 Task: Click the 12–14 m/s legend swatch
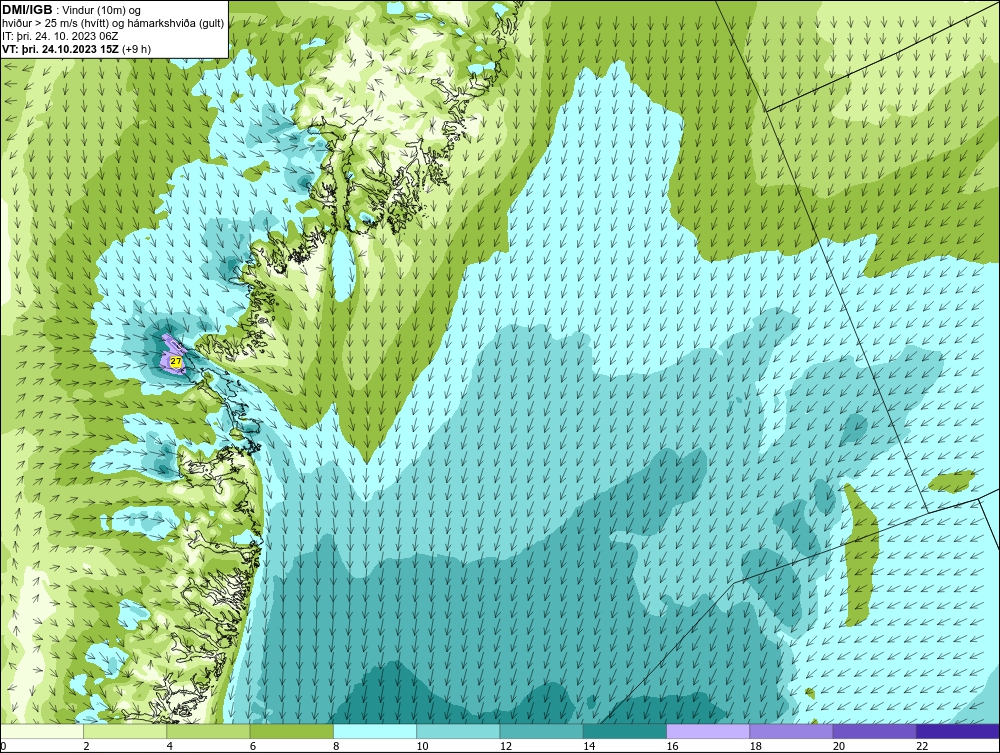(541, 731)
